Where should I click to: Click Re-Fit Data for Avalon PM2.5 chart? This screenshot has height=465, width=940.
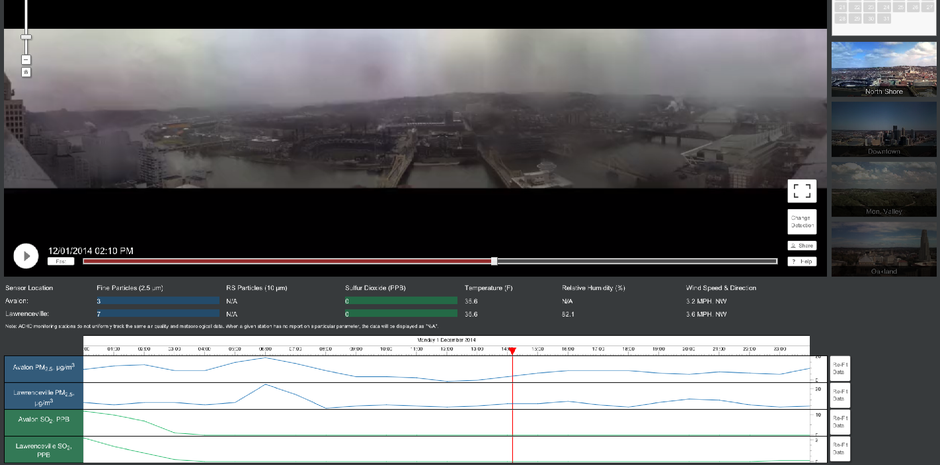coord(840,369)
